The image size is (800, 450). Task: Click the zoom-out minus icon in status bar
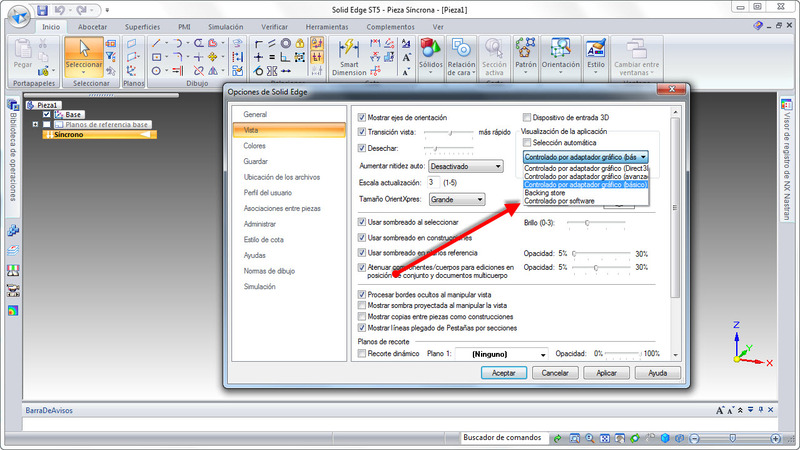[x=694, y=438]
